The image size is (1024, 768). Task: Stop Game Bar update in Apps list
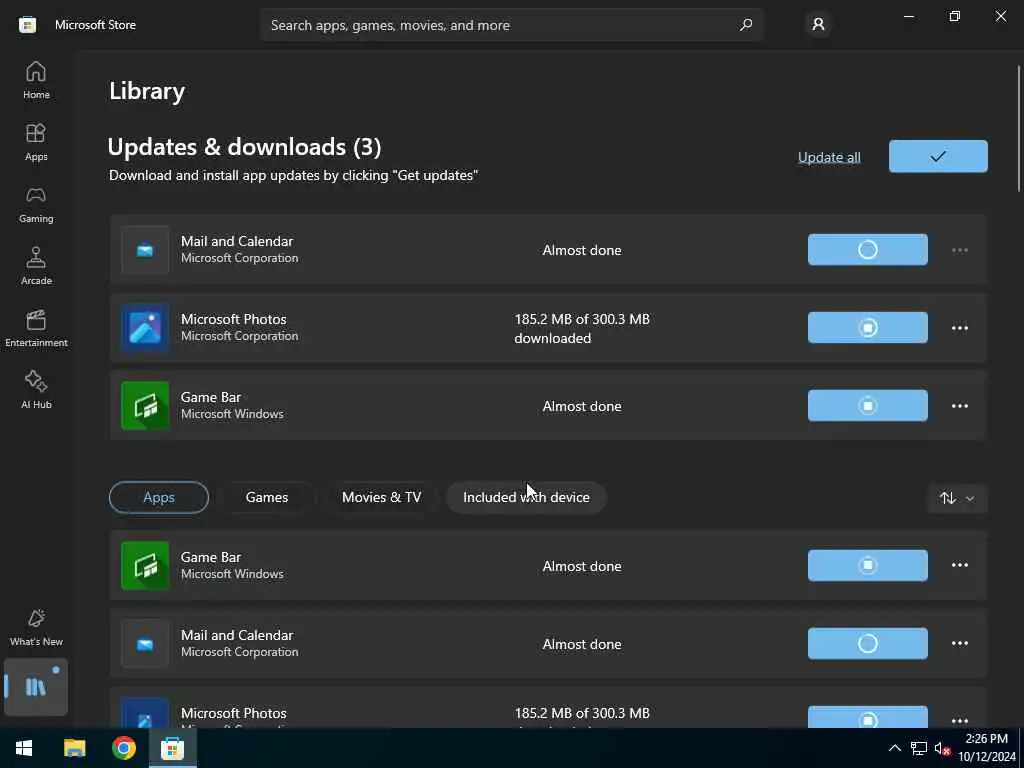(x=867, y=565)
